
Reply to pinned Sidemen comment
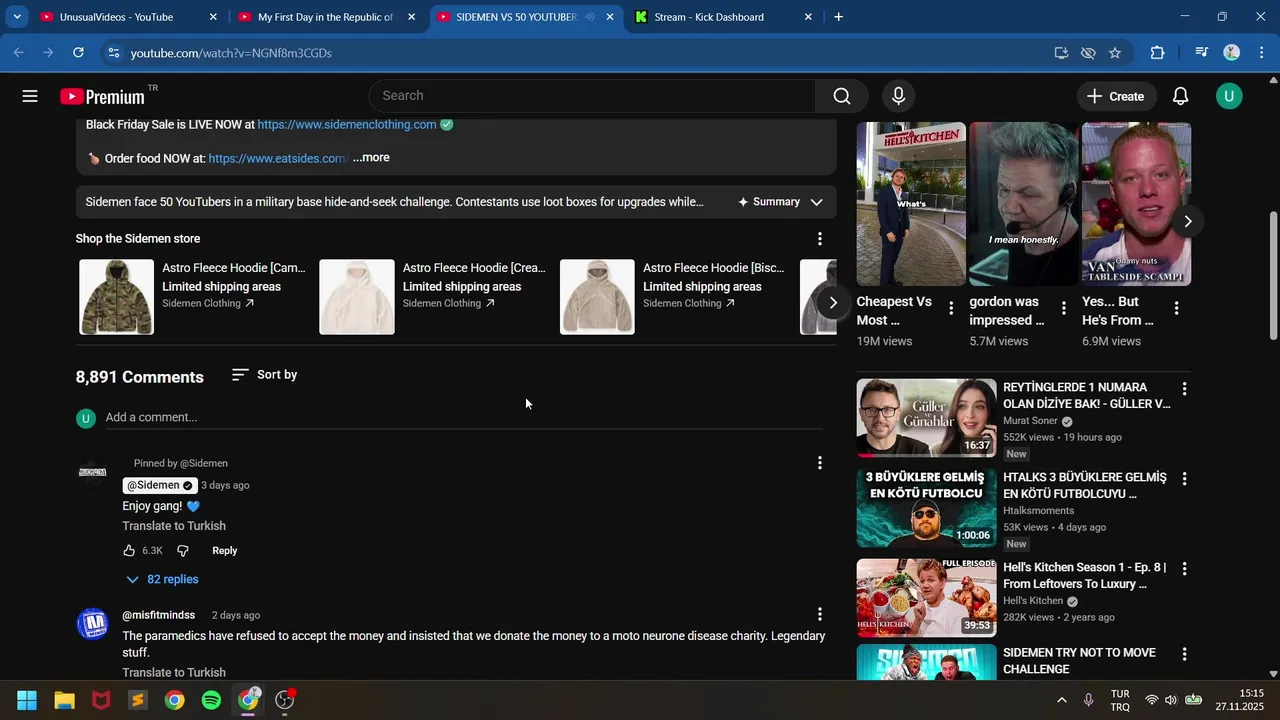coord(224,551)
